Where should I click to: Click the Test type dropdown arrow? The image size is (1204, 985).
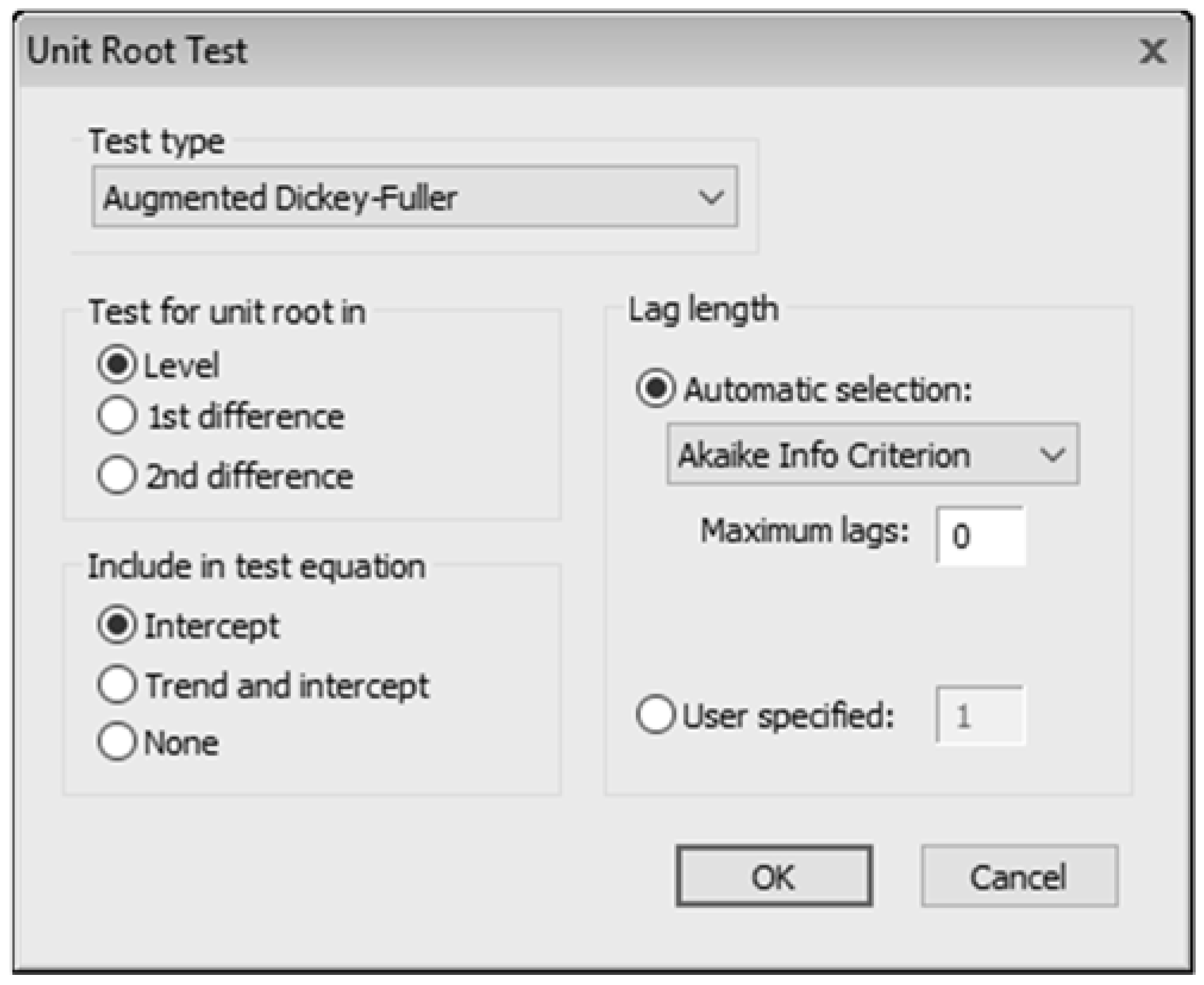coord(710,197)
